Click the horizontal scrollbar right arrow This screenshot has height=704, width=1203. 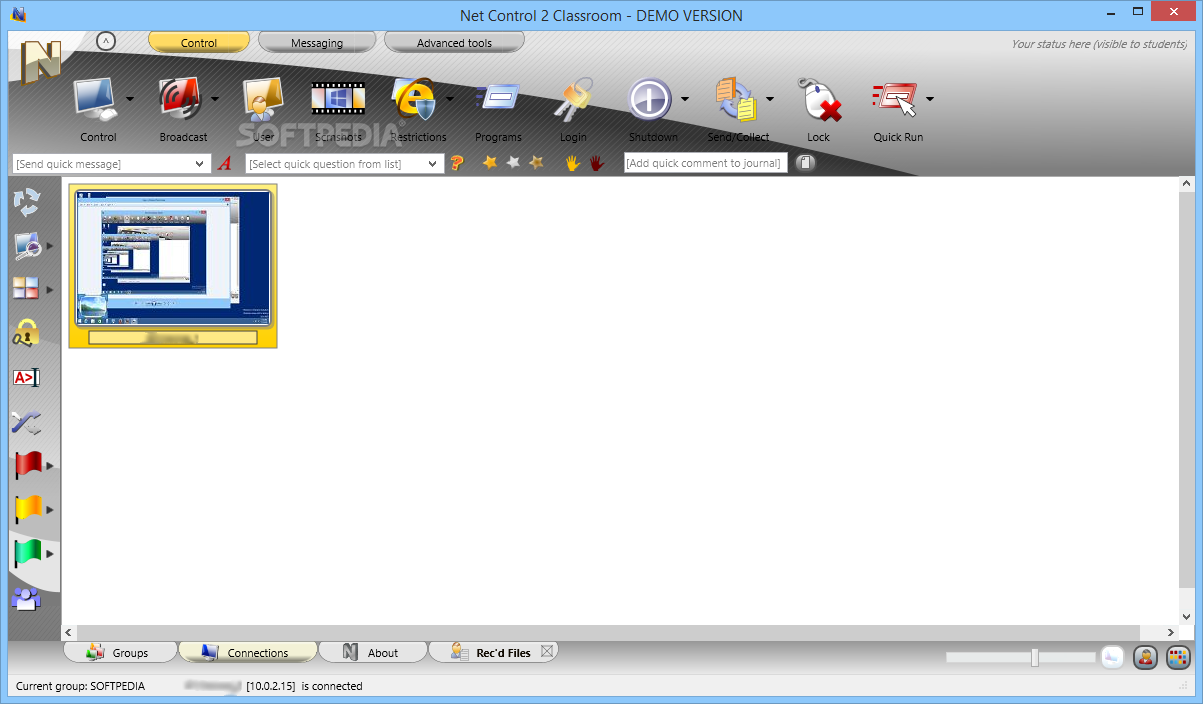(x=1172, y=632)
